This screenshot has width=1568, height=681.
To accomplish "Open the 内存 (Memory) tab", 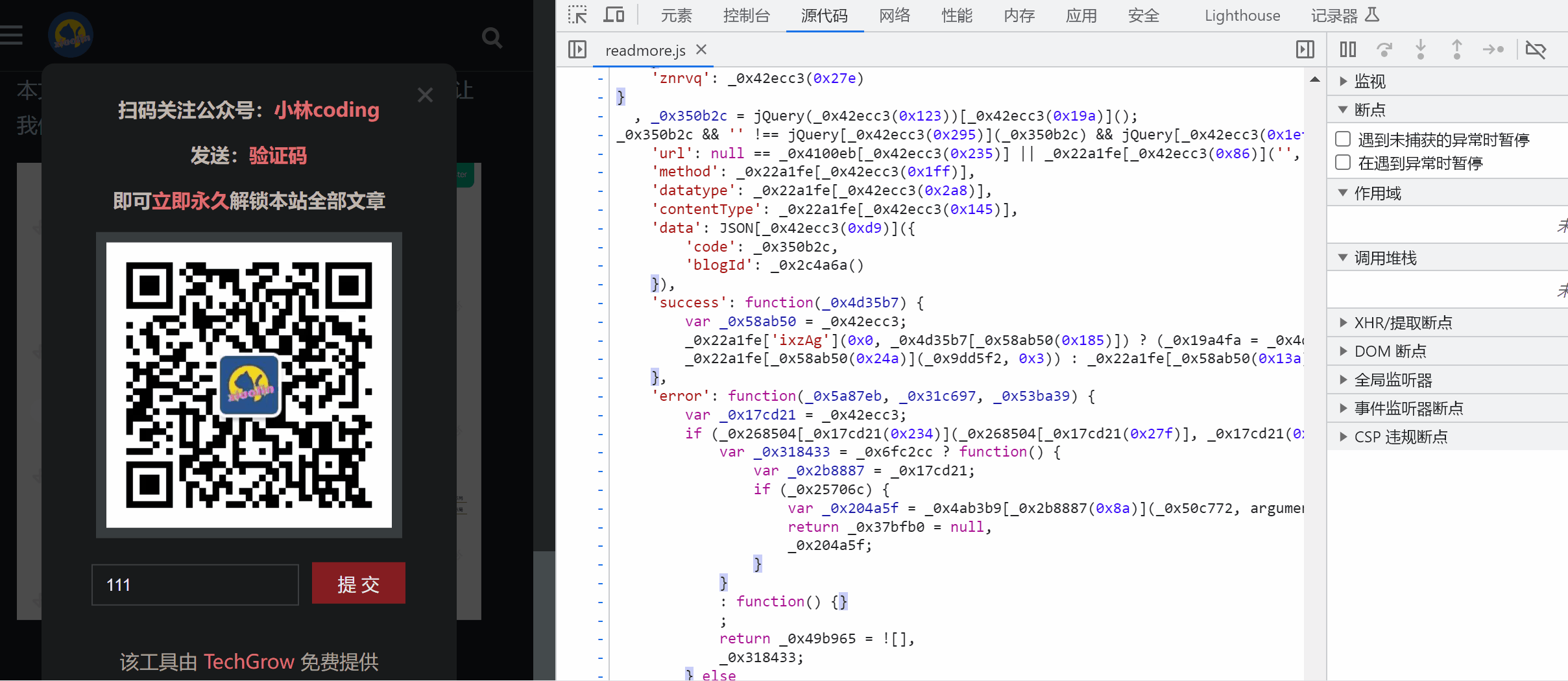I will 1019,16.
